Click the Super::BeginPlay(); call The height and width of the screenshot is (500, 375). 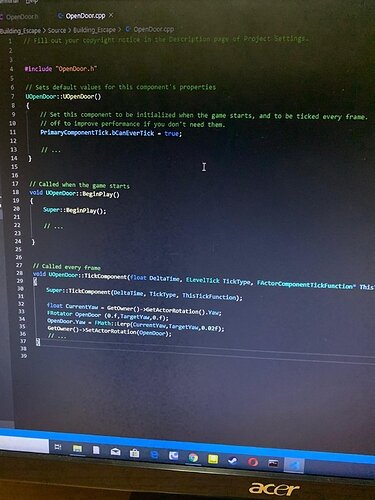click(75, 210)
